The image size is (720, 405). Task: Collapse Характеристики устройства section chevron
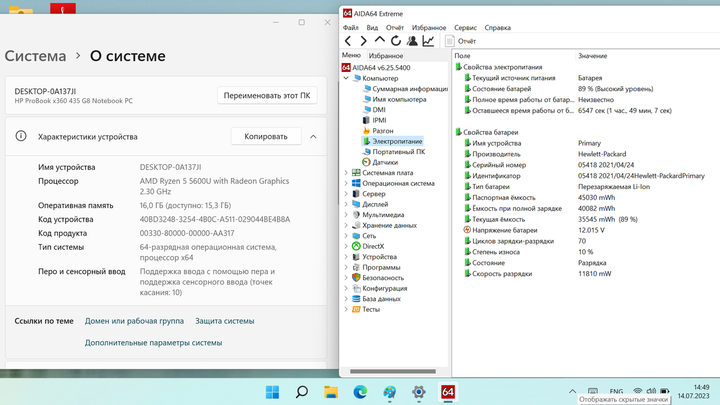(x=313, y=137)
